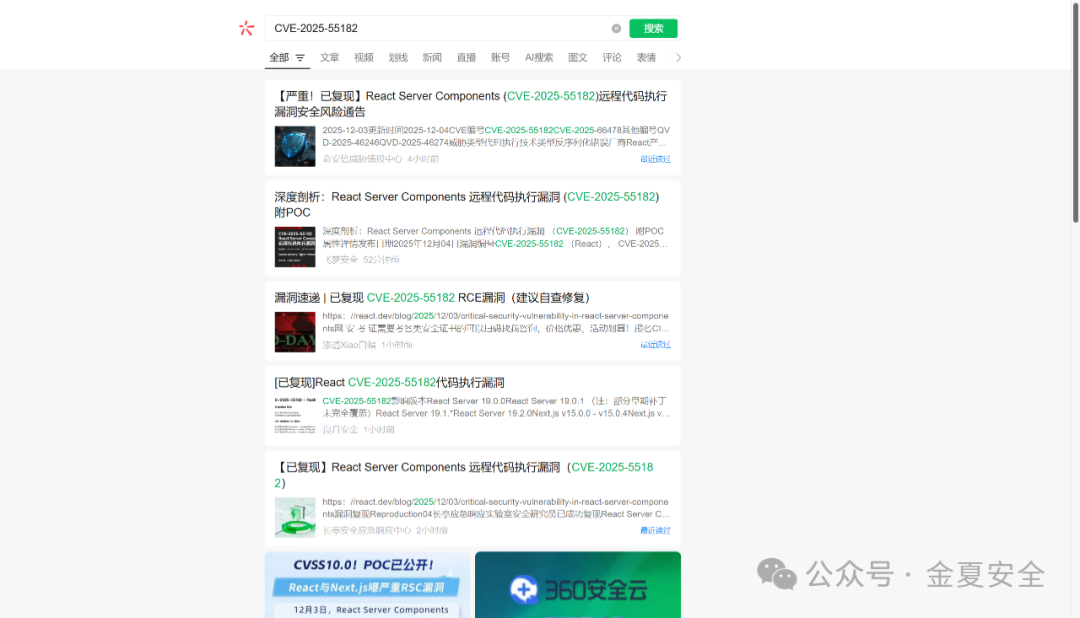This screenshot has height=618, width=1080.
Task: Open the filter icon next to 全部
Action: coord(300,58)
